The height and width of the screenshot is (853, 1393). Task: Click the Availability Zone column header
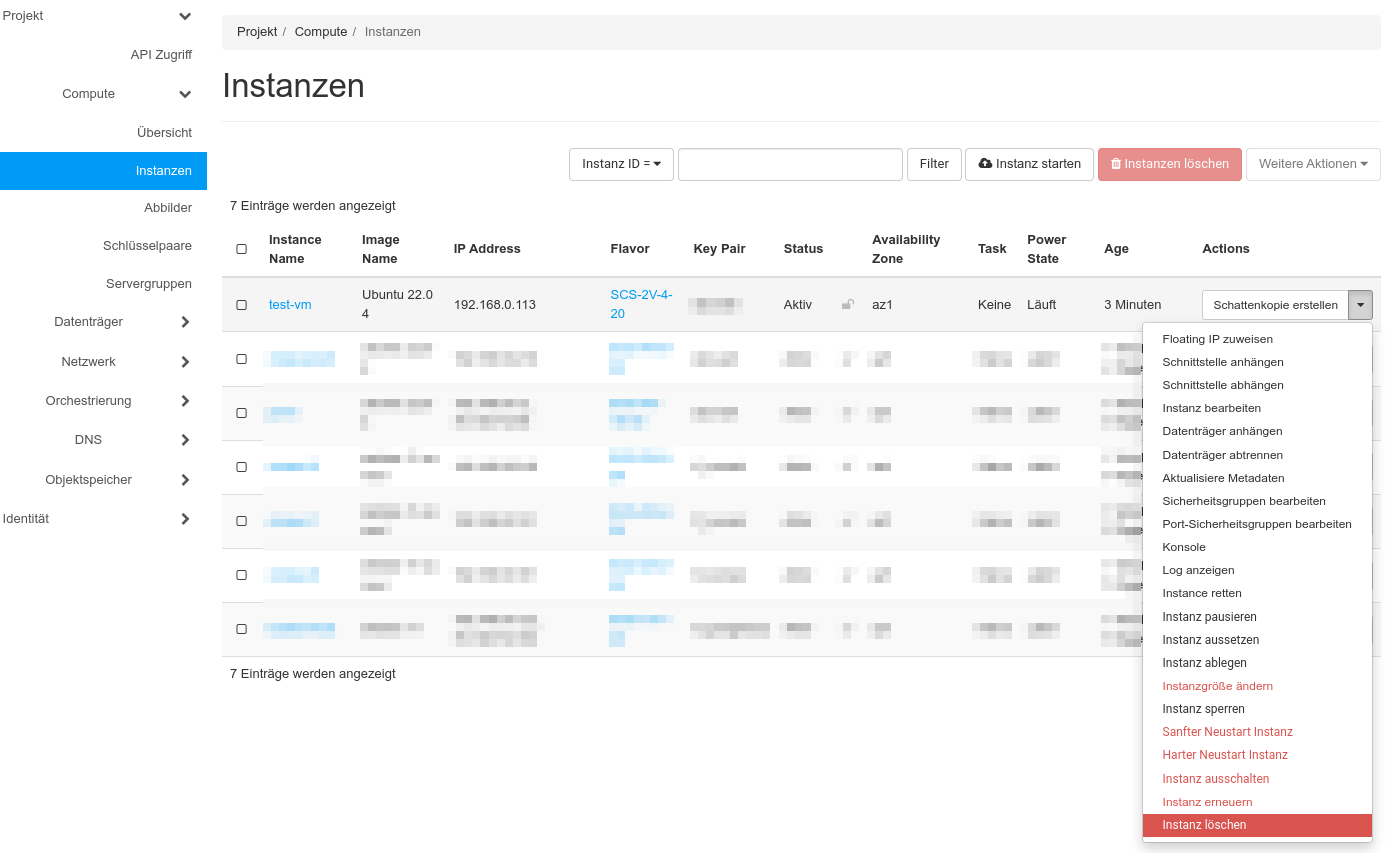click(906, 249)
